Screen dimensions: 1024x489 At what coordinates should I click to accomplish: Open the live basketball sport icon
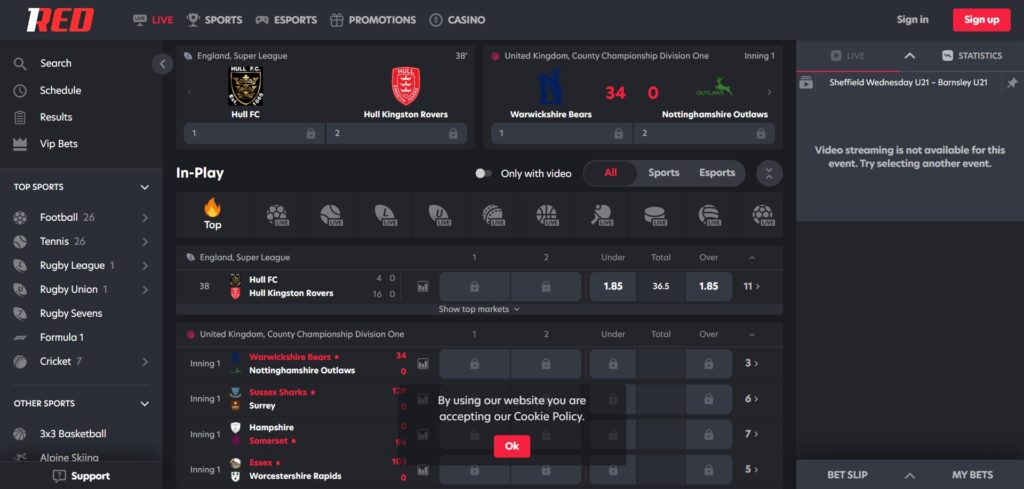click(546, 214)
